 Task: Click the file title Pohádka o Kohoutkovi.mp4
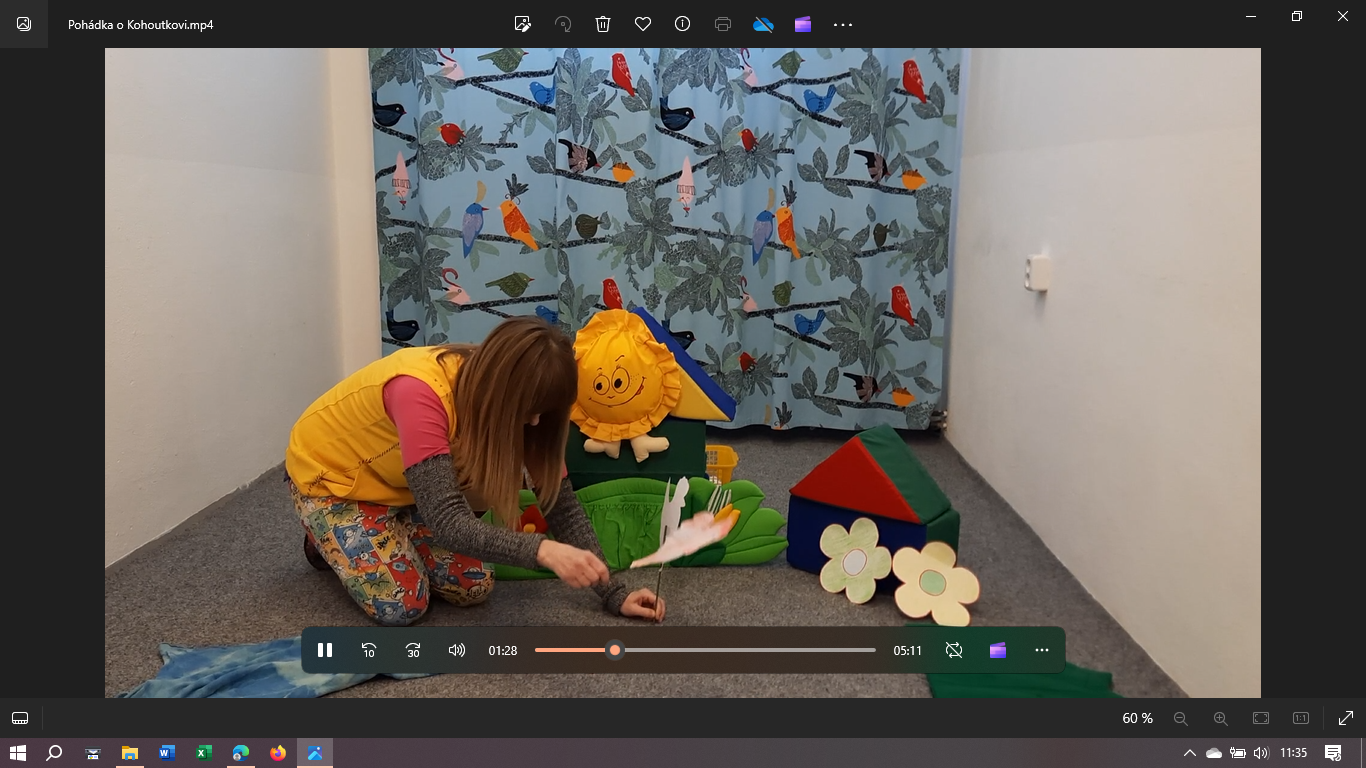[x=141, y=24]
